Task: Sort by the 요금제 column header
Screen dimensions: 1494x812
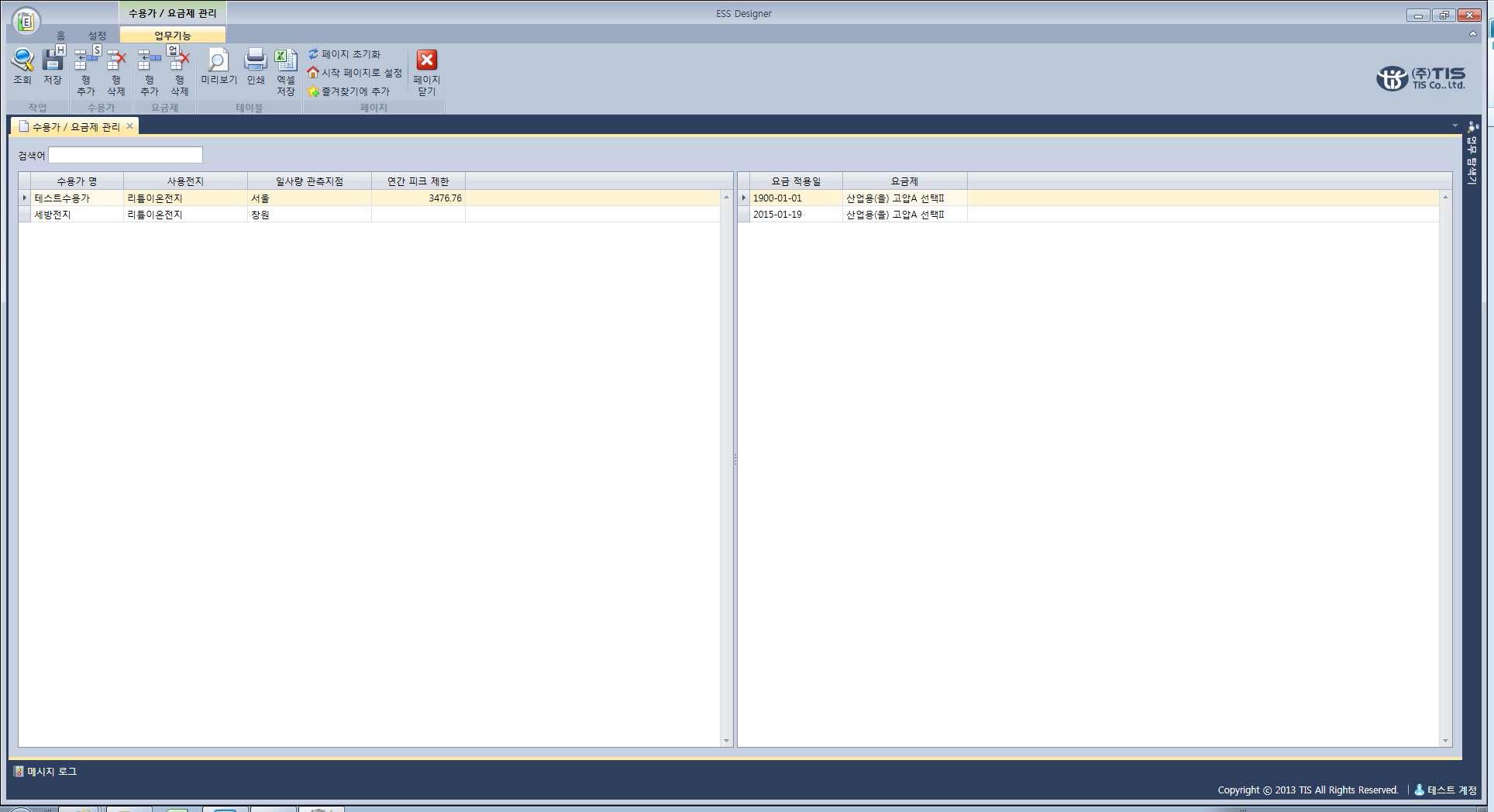Action: click(904, 181)
